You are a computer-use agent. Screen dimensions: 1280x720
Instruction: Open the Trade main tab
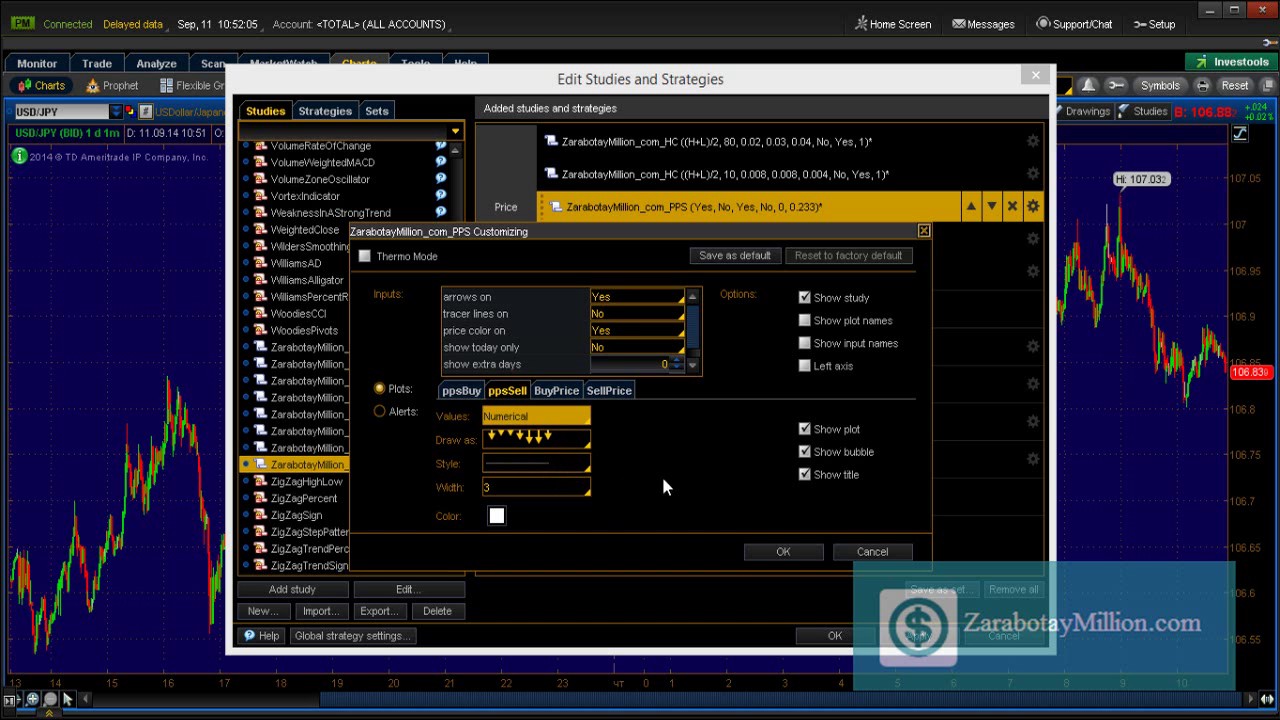(97, 64)
